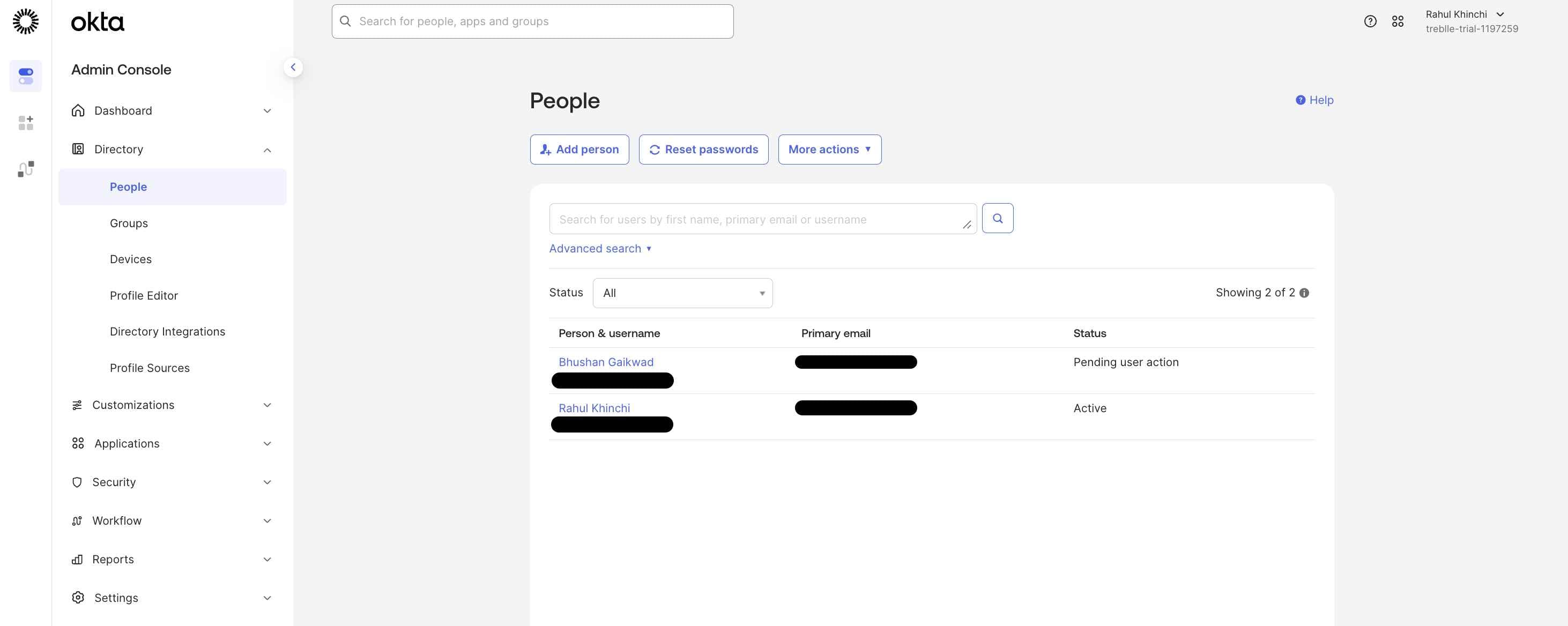Open Groups in the Directory menu
Screen dimensions: 1568x626
pyautogui.click(x=129, y=223)
